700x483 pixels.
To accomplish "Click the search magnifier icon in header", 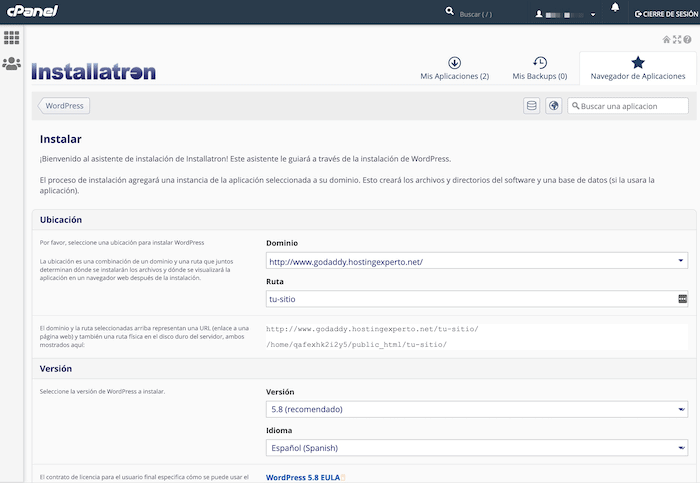I will (450, 11).
